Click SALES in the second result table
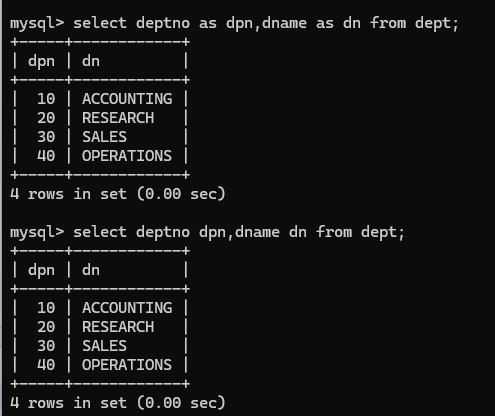Screen dimensions: 495x416 tap(104, 346)
